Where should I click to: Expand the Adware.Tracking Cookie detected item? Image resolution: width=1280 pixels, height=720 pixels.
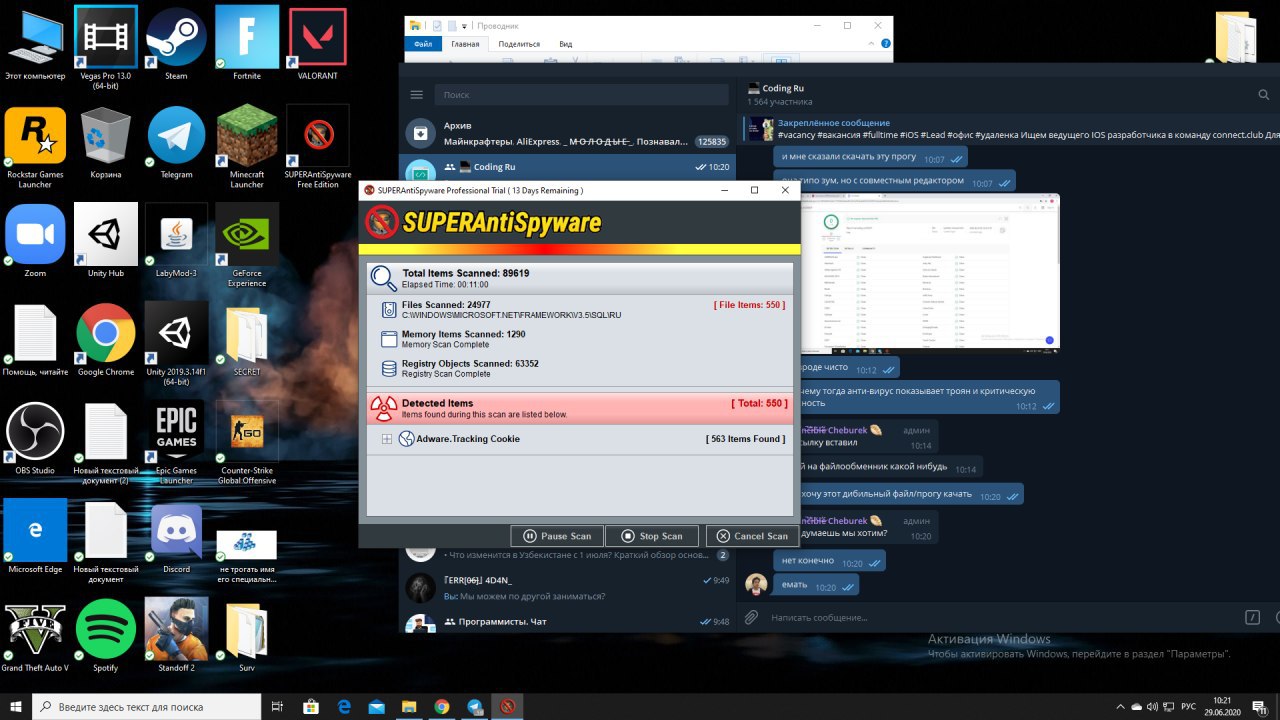pos(387,439)
